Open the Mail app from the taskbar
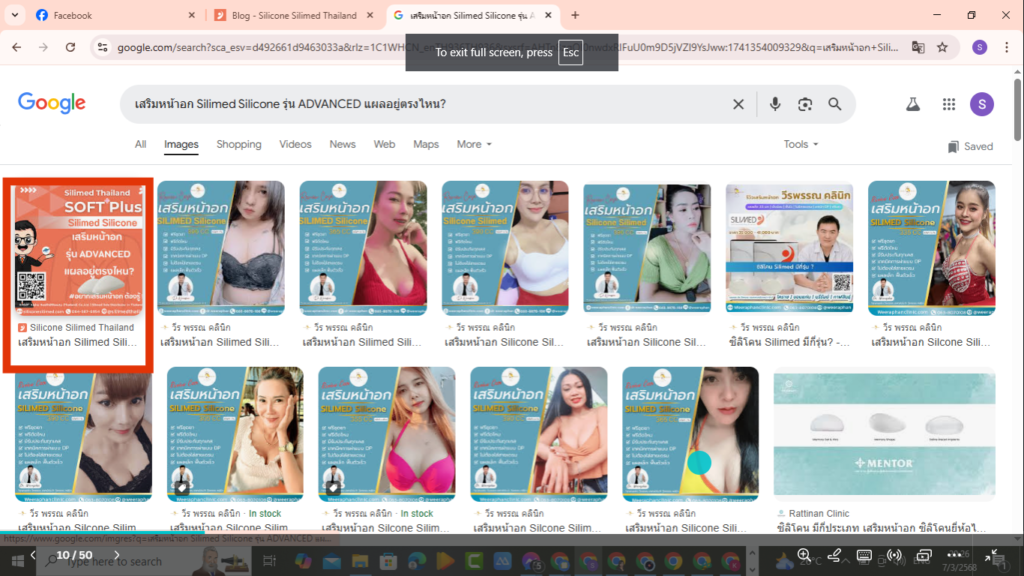Viewport: 1024px width, 576px height. 332,561
